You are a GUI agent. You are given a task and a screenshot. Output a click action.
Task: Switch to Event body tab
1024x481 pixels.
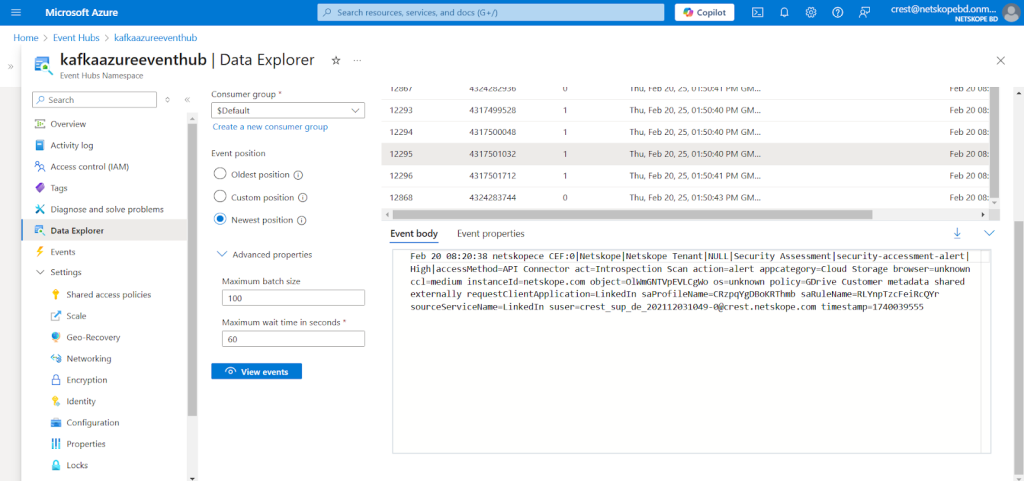click(414, 233)
